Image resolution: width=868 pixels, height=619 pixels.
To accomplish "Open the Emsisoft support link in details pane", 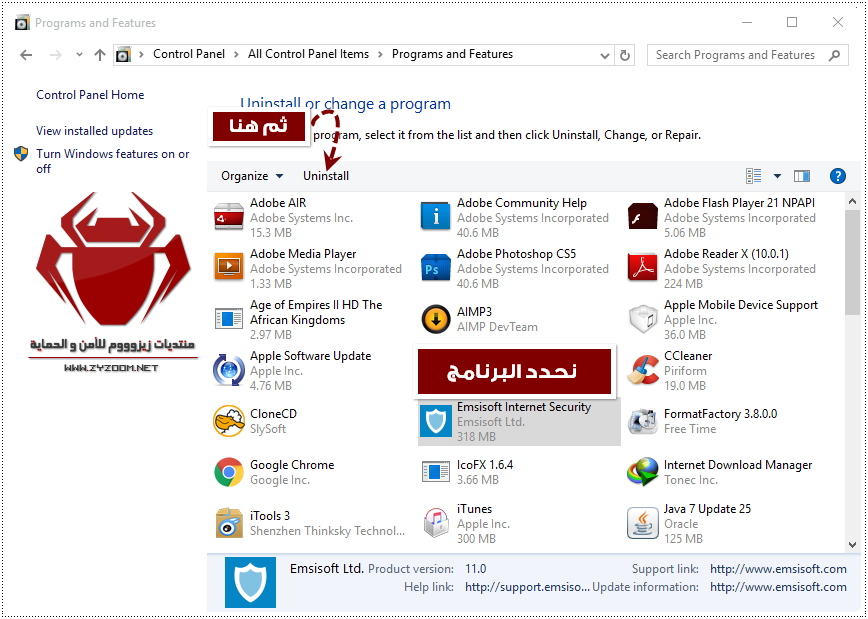I will 778,569.
